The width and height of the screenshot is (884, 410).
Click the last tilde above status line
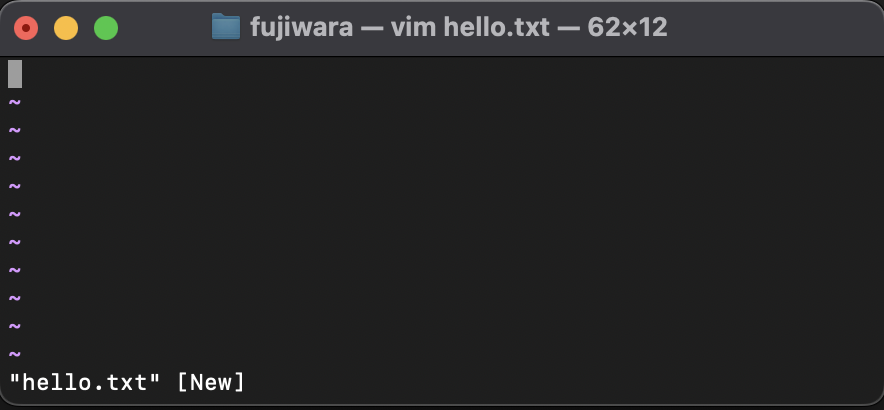pyautogui.click(x=15, y=354)
